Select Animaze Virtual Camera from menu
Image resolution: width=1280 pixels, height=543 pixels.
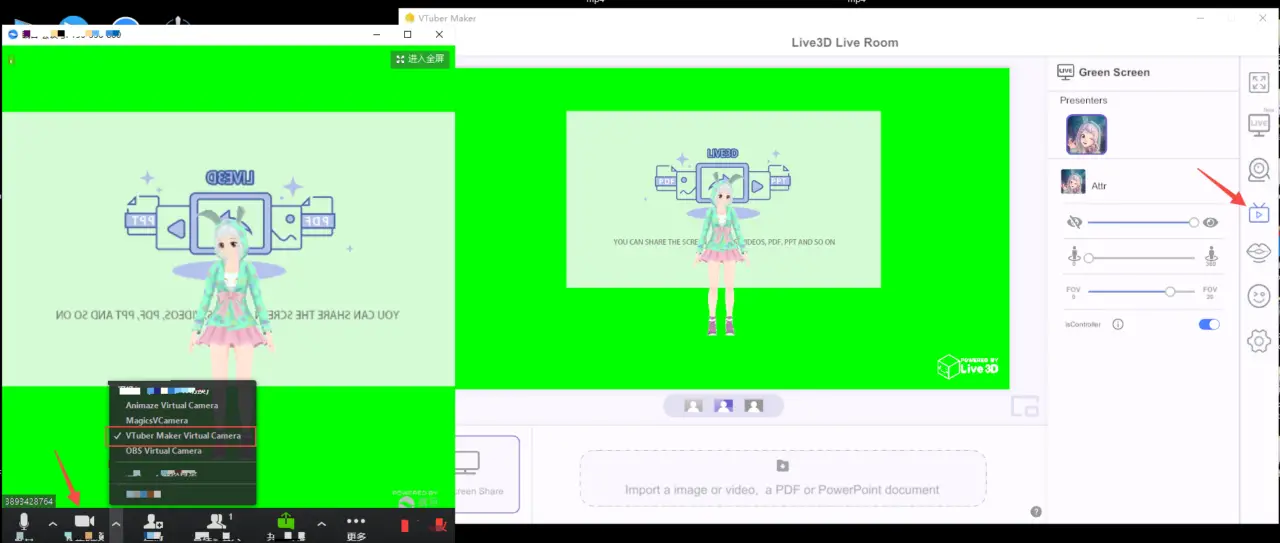pos(172,405)
